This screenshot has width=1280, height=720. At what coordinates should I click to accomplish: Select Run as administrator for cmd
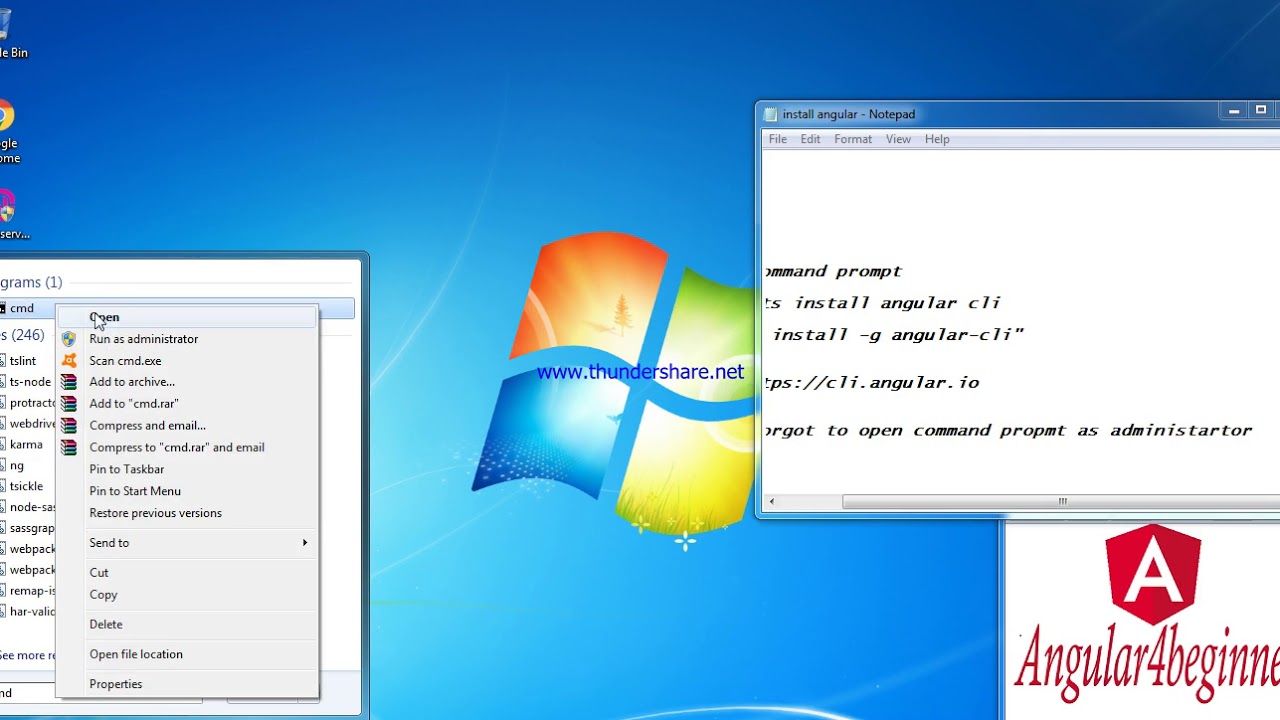click(187, 339)
